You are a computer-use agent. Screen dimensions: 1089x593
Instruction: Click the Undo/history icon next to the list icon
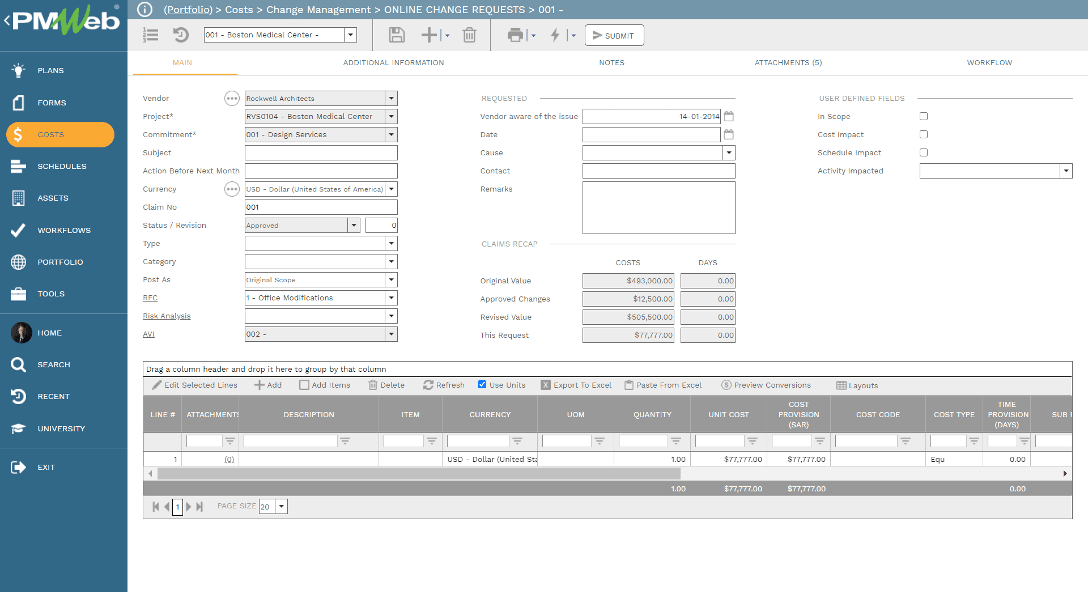pyautogui.click(x=181, y=34)
